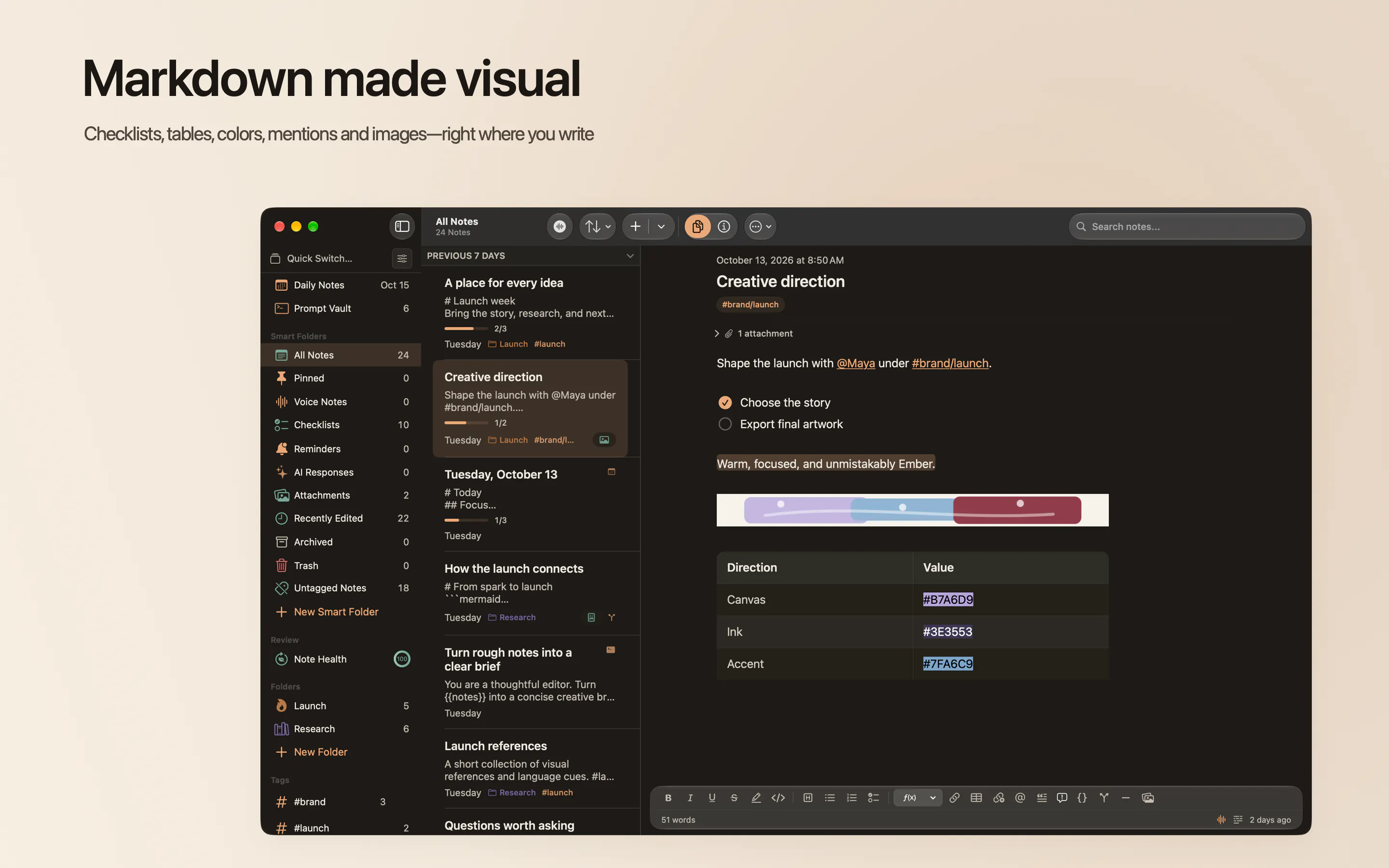The height and width of the screenshot is (868, 1389).
Task: Insert curly braces template variable
Action: 1082,798
